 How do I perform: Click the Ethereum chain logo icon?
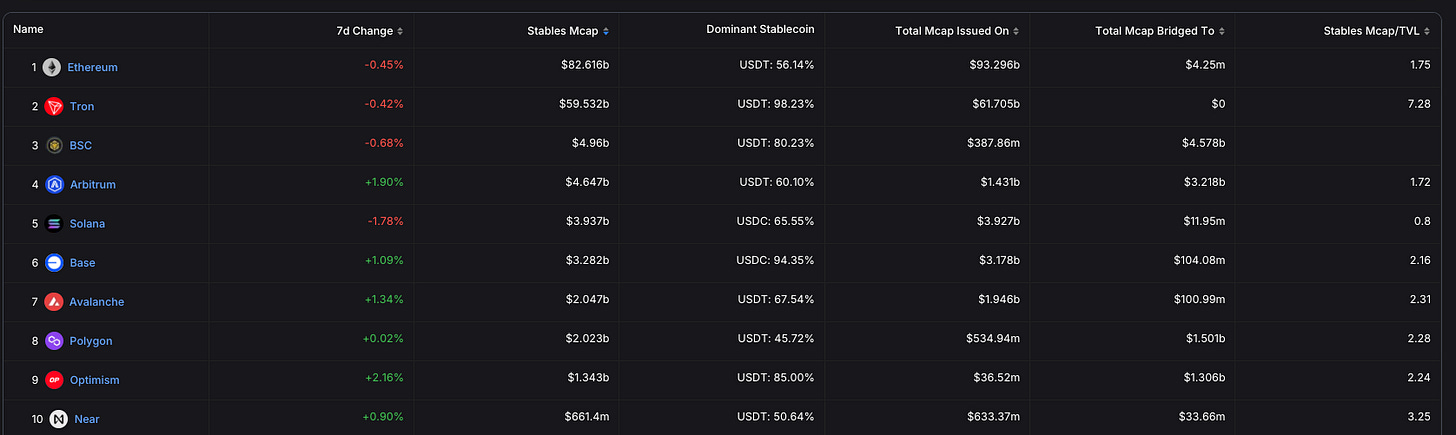(x=52, y=67)
